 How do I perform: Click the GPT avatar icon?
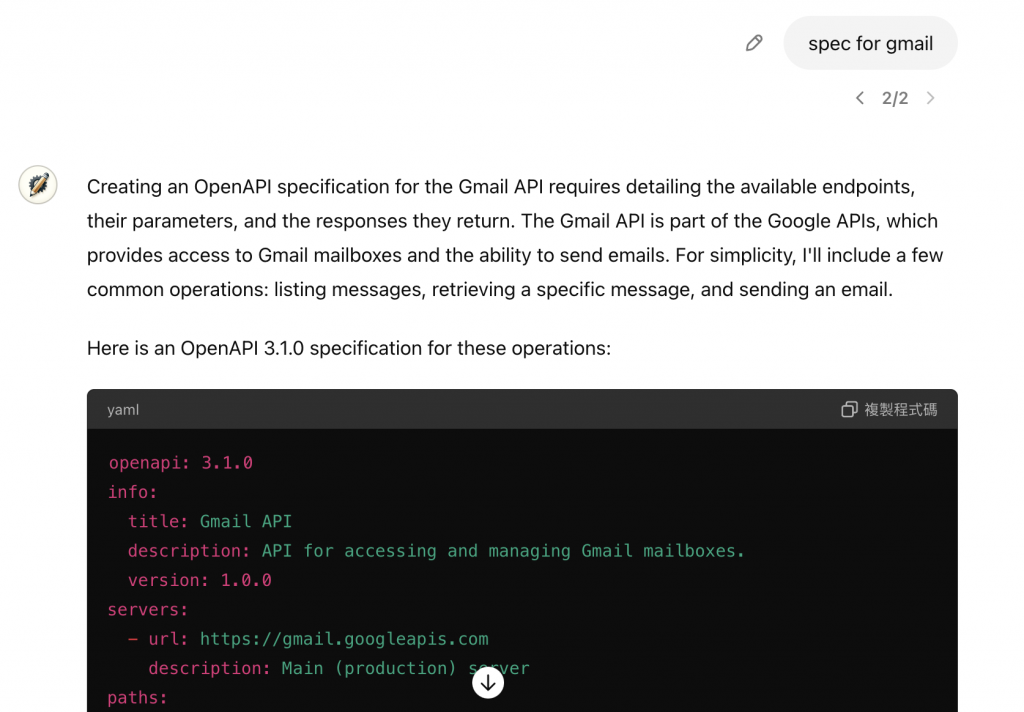pyautogui.click(x=38, y=185)
